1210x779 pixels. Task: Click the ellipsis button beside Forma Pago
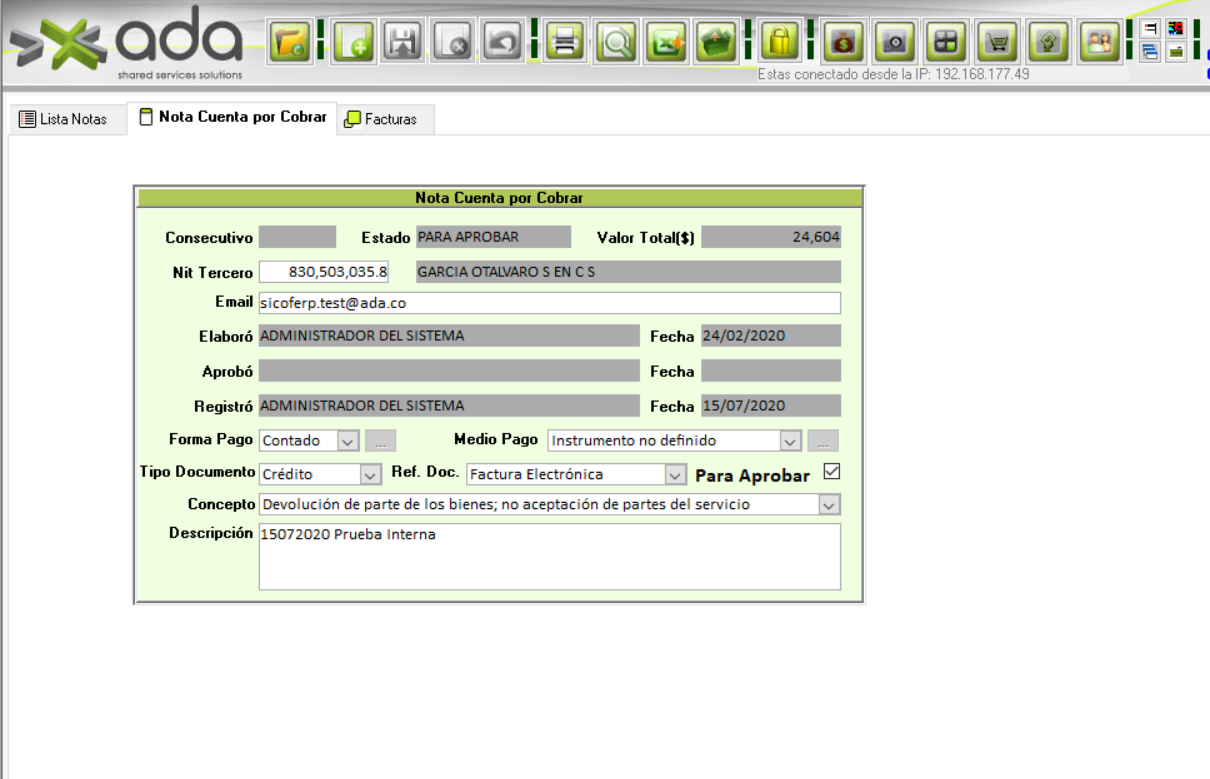pos(380,440)
